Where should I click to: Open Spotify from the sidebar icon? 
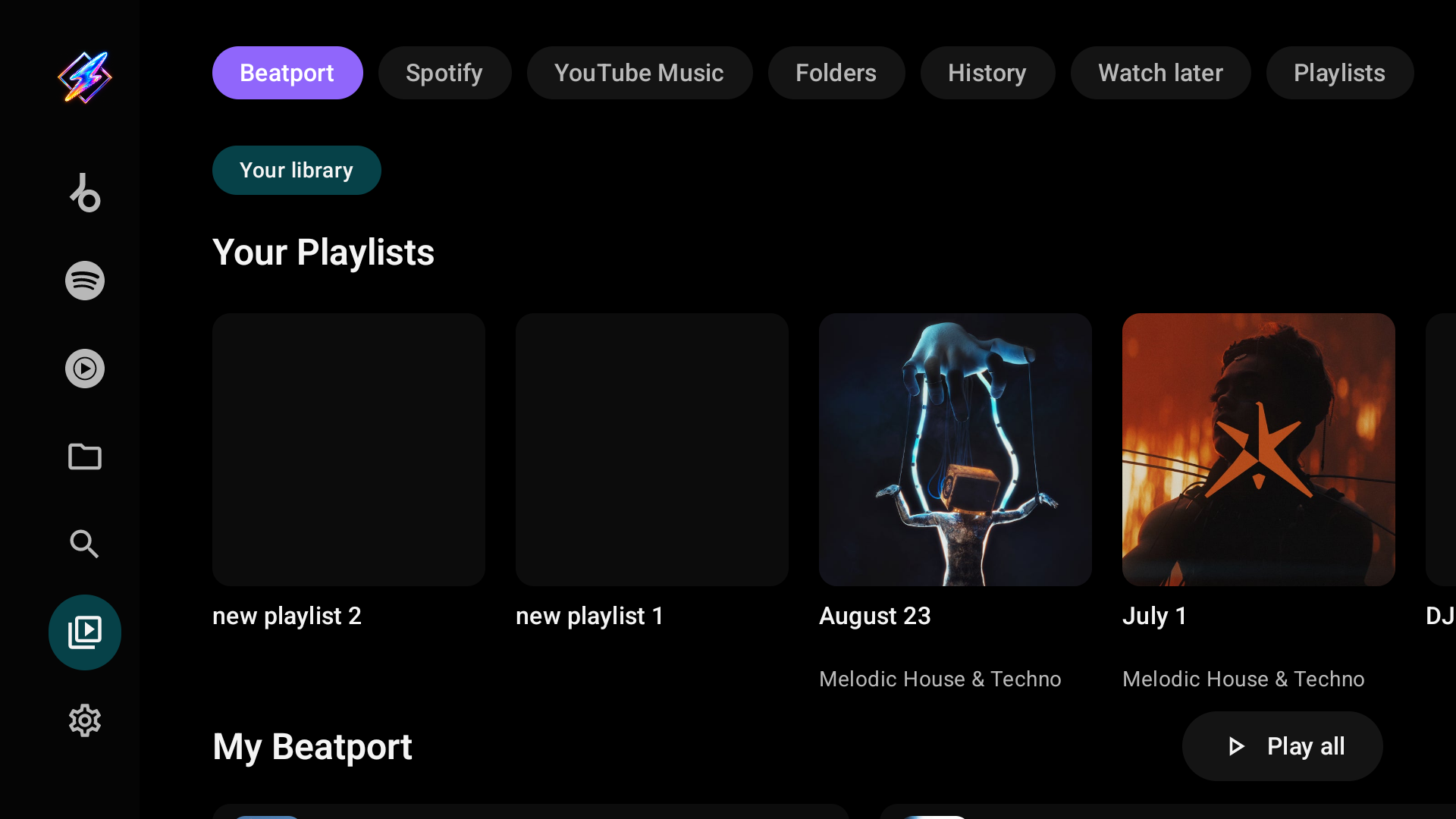click(85, 281)
